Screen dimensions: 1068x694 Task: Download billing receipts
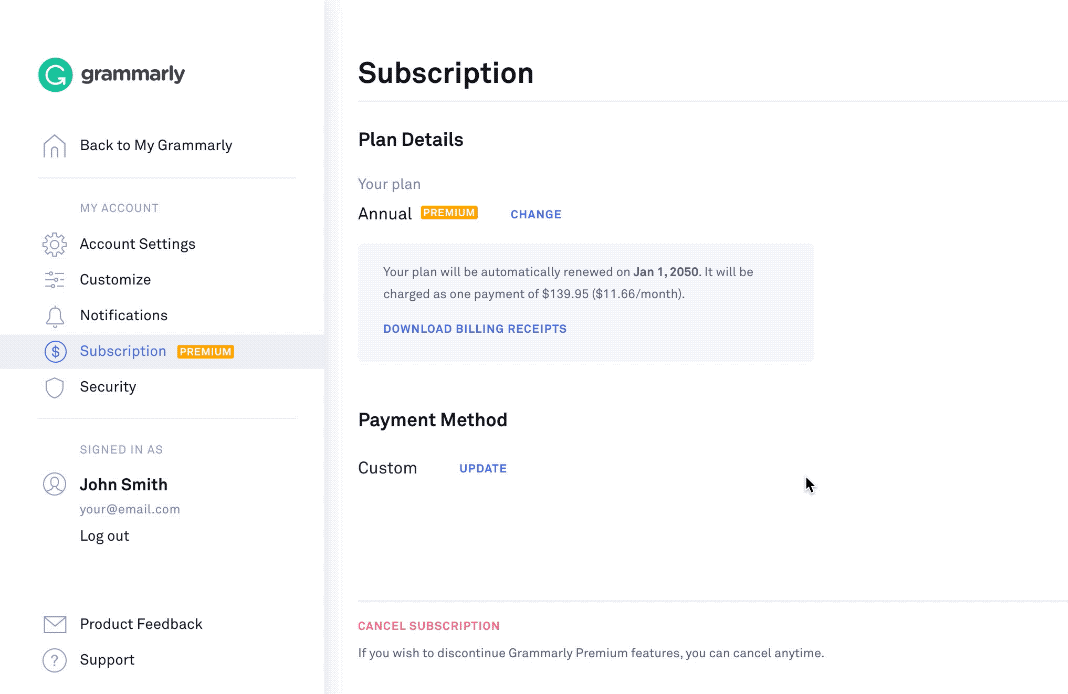pos(475,329)
